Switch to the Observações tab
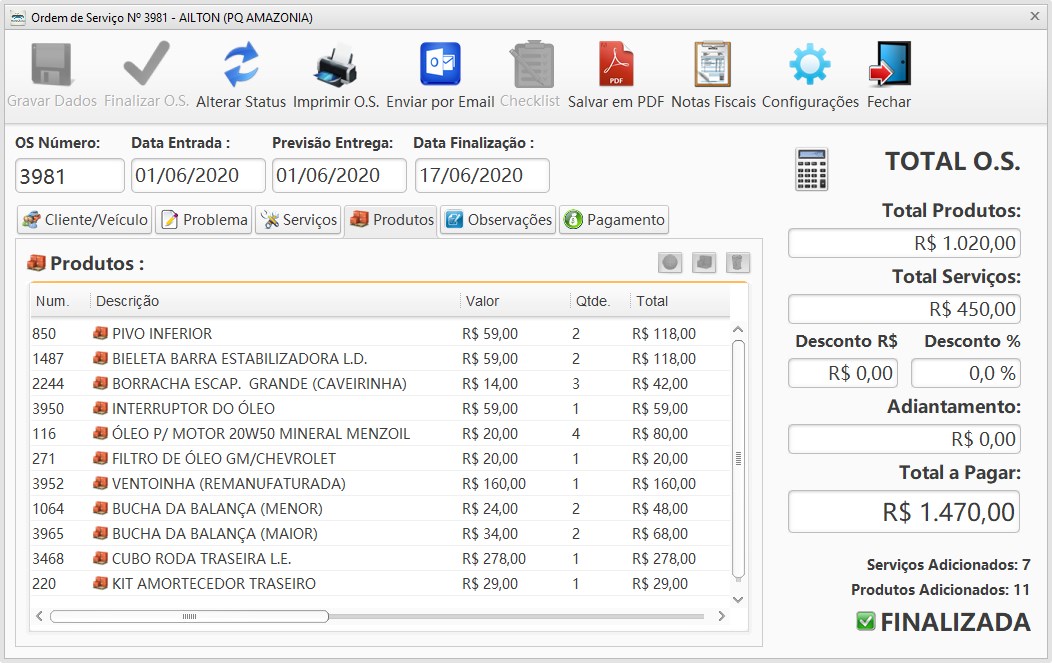Viewport: 1052px width, 663px height. (x=497, y=219)
